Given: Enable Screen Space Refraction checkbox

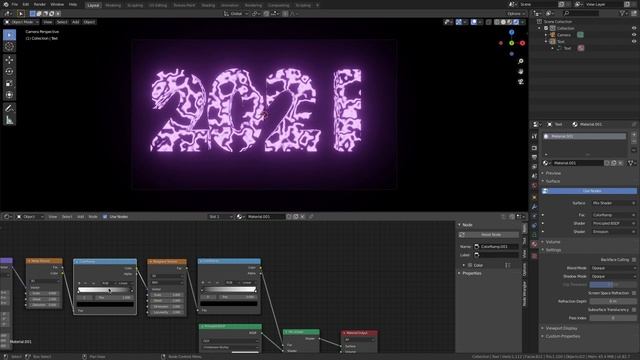Looking at the screenshot, I should click(x=634, y=293).
